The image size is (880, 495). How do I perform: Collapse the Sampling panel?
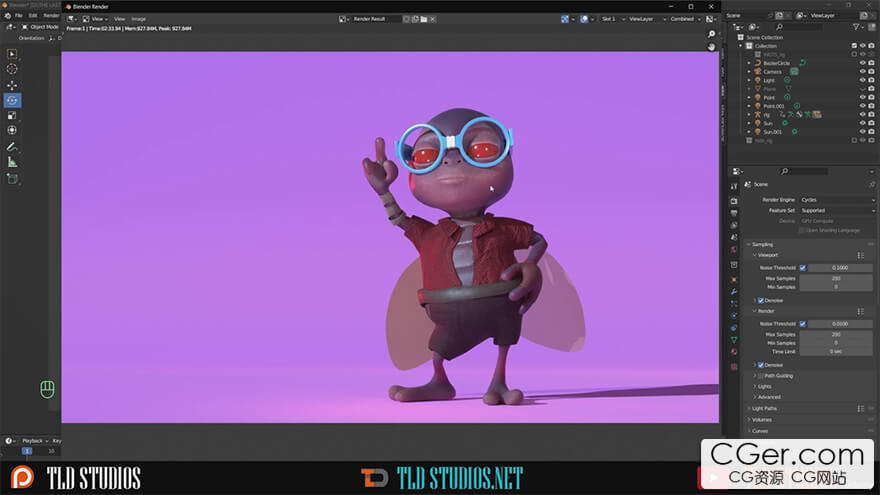(x=762, y=245)
